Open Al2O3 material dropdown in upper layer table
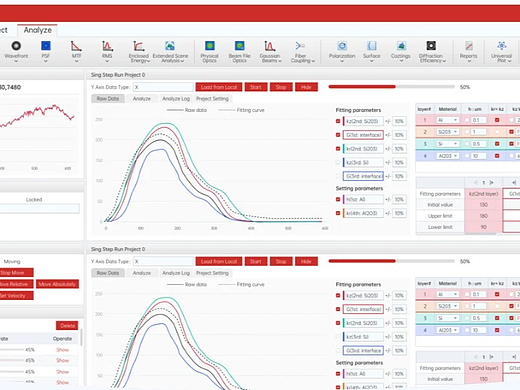 [x=448, y=156]
